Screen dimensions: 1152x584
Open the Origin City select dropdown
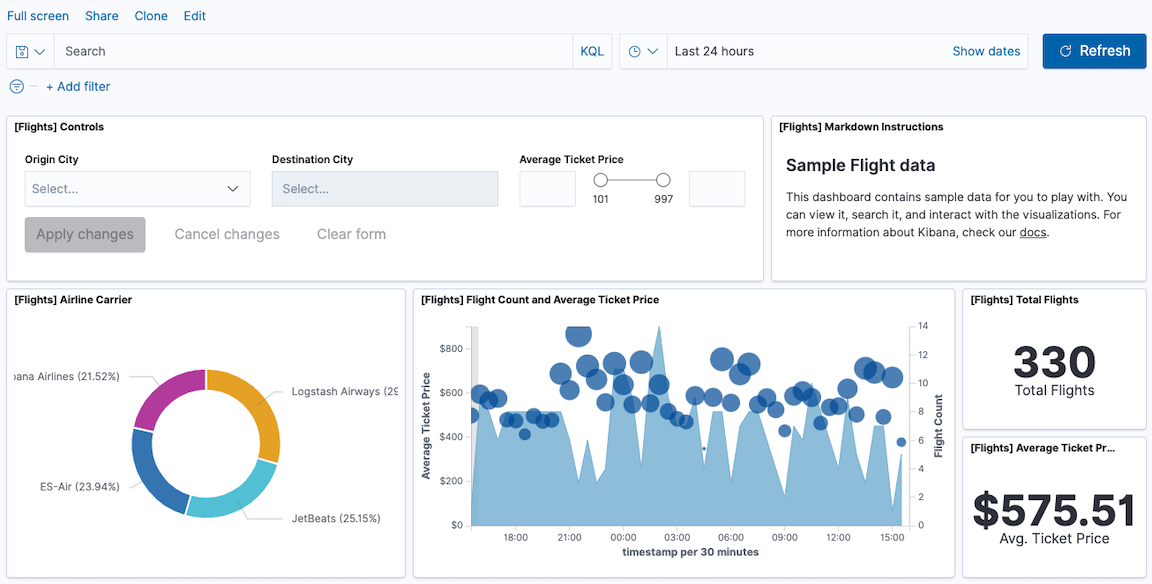tap(137, 188)
